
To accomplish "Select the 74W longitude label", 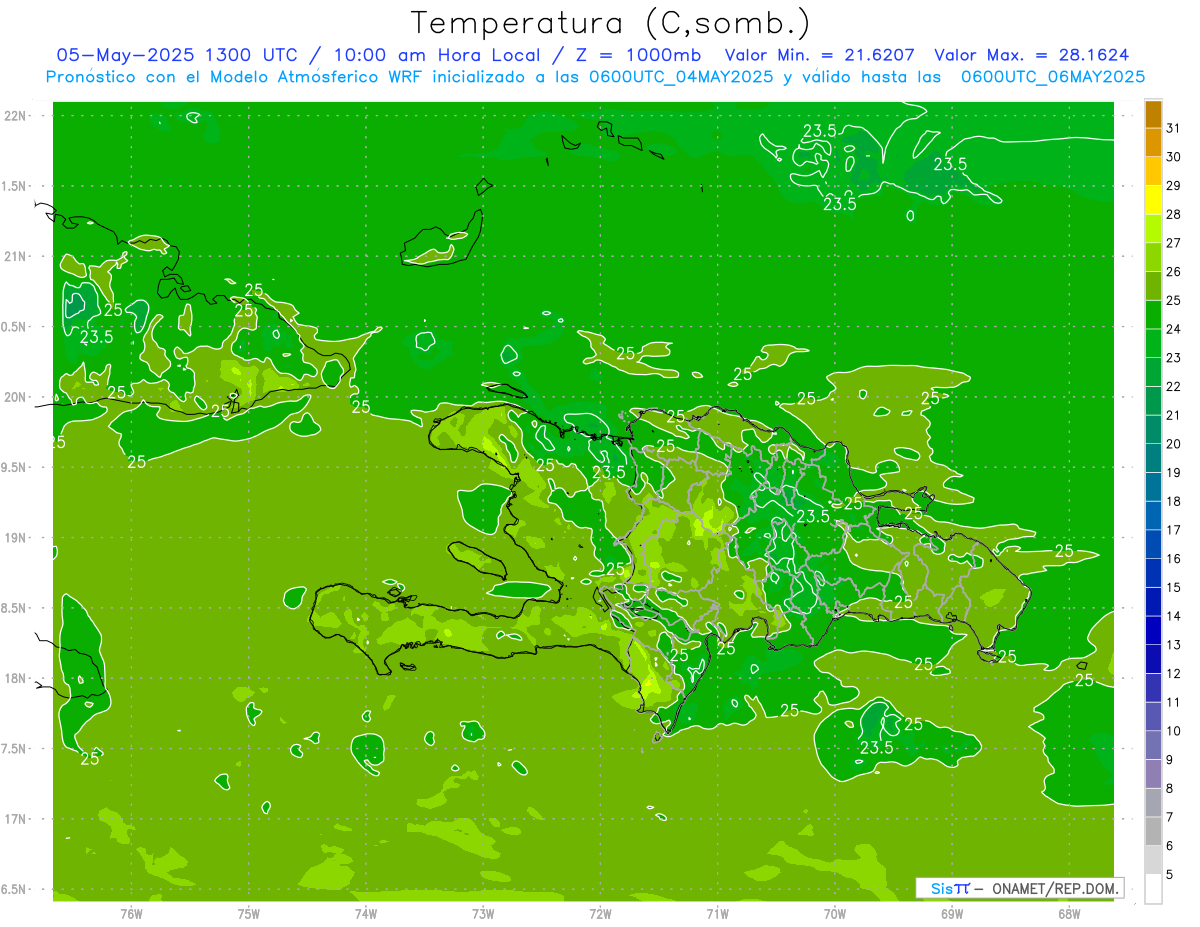I will [366, 914].
